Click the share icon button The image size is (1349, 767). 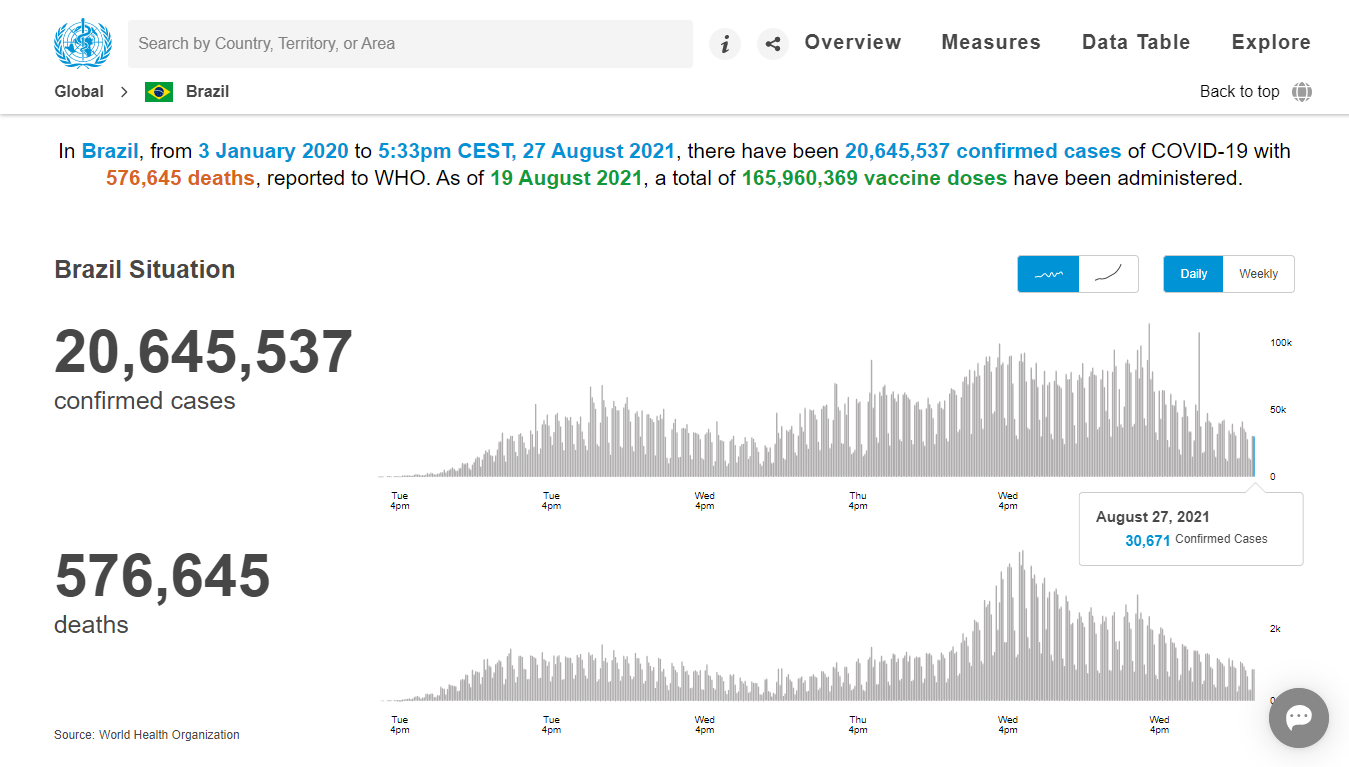773,44
